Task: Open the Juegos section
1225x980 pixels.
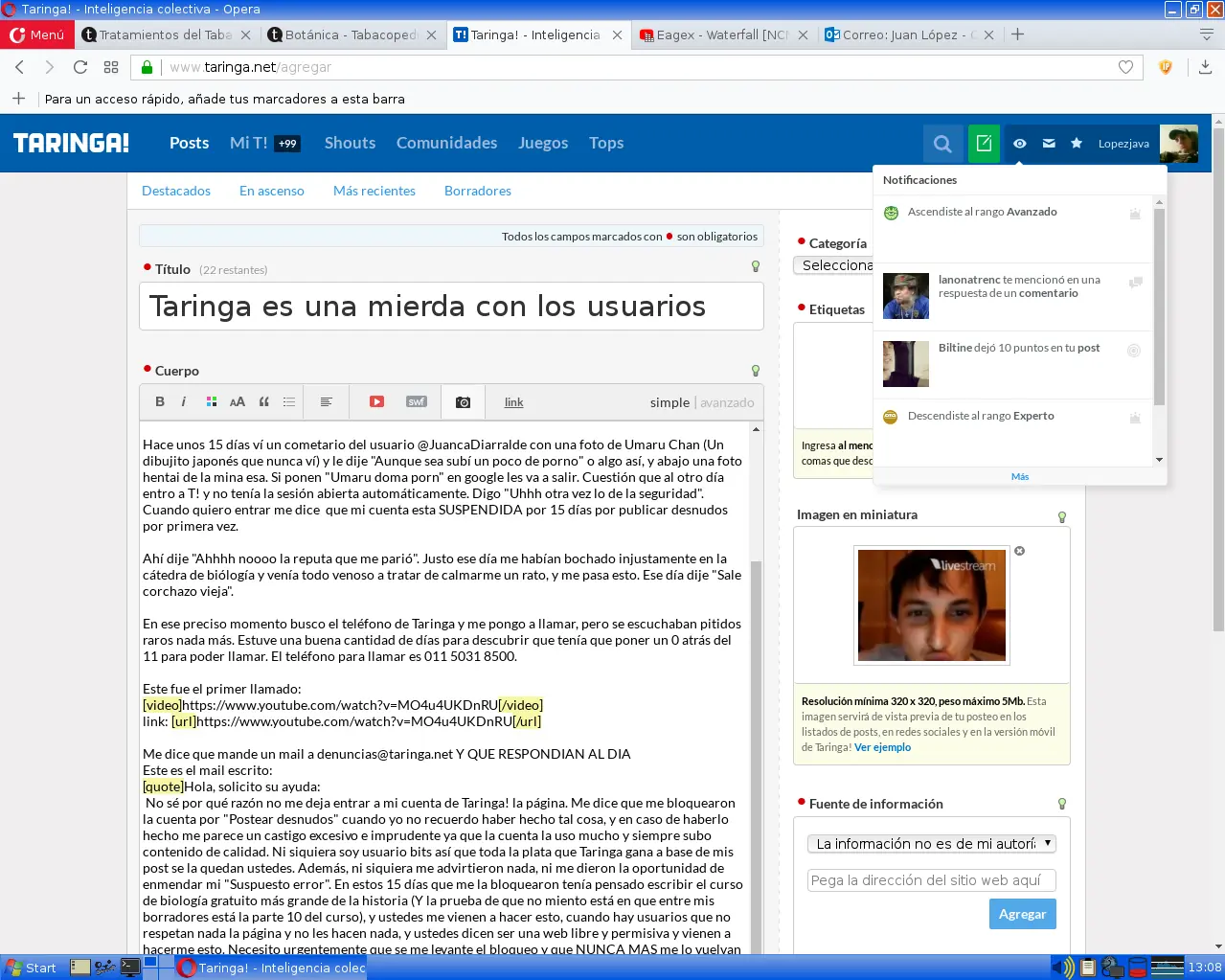Action: pos(543,143)
